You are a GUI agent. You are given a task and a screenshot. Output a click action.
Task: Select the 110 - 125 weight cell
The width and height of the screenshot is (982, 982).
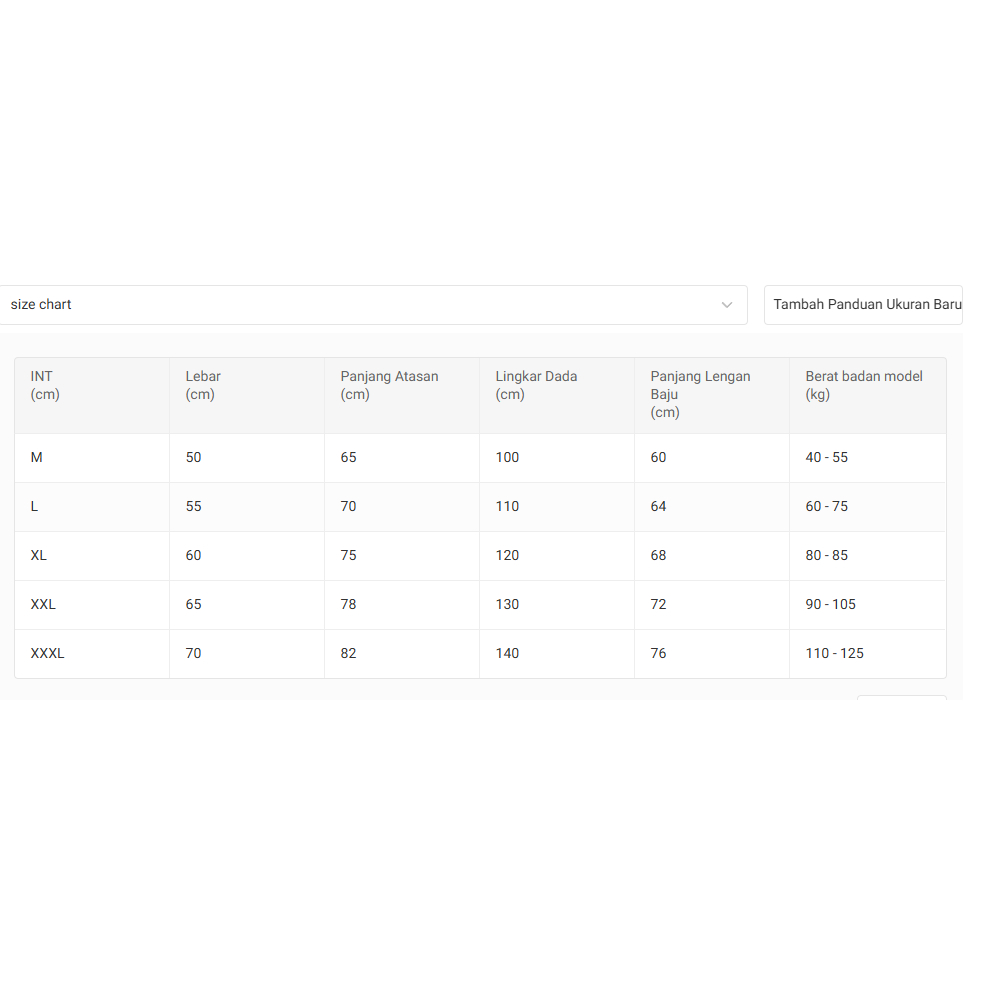(834, 654)
